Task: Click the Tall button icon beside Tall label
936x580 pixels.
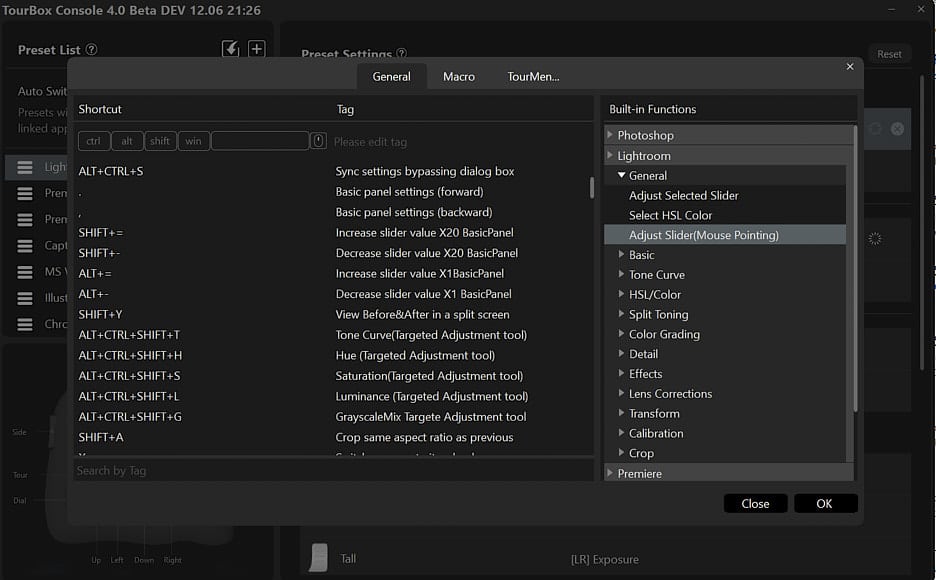Action: (319, 557)
